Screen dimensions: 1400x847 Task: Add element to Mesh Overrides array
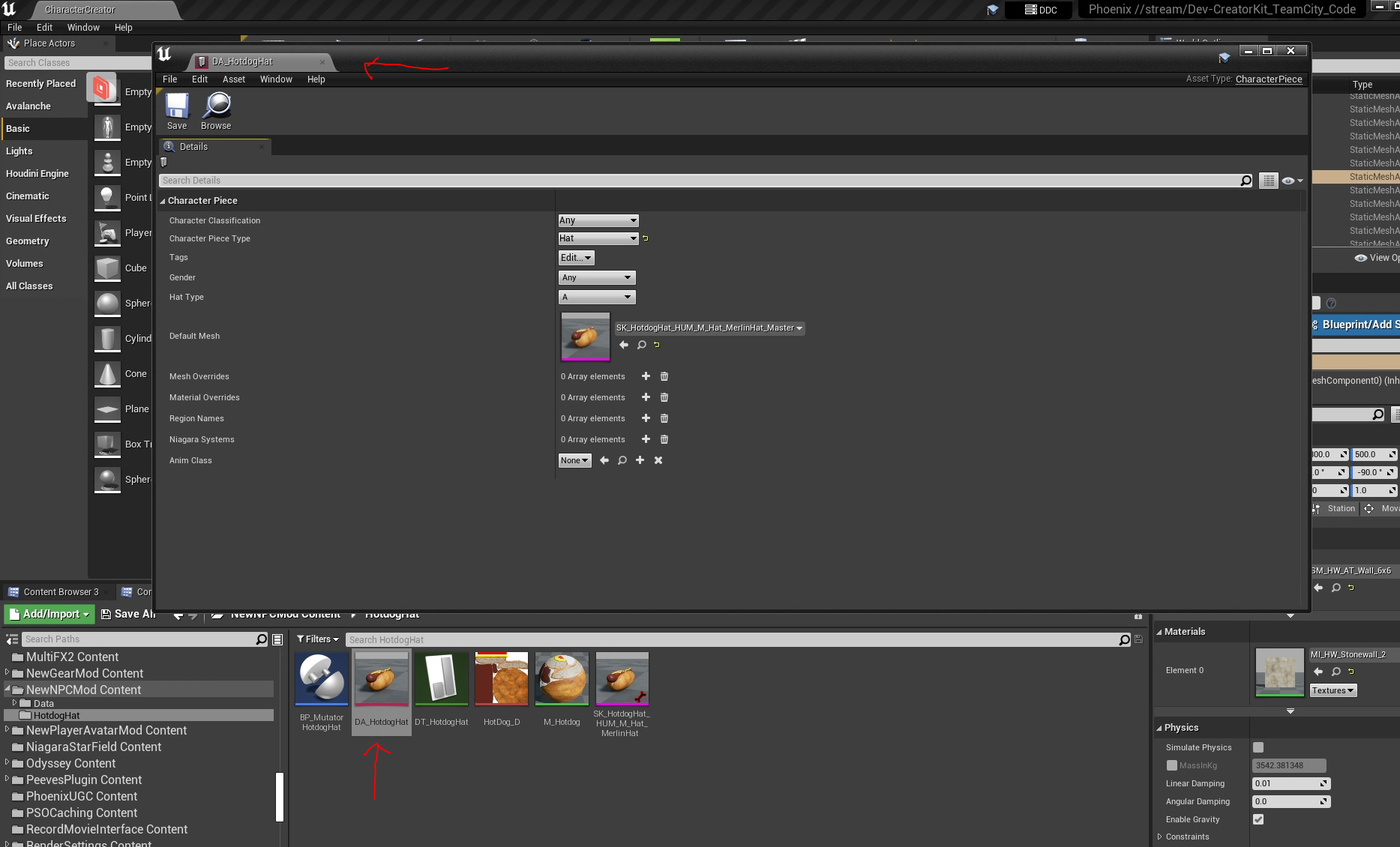646,376
